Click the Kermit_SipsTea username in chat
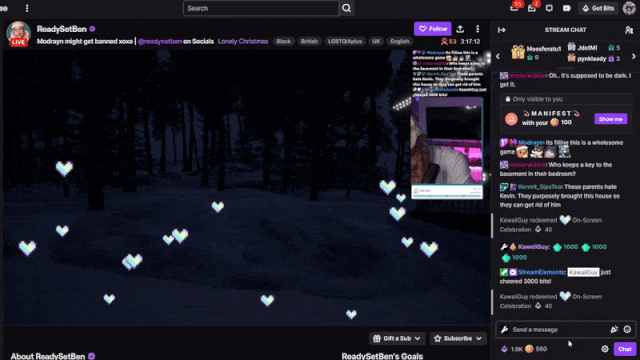The width and height of the screenshot is (640, 360). tap(540, 187)
